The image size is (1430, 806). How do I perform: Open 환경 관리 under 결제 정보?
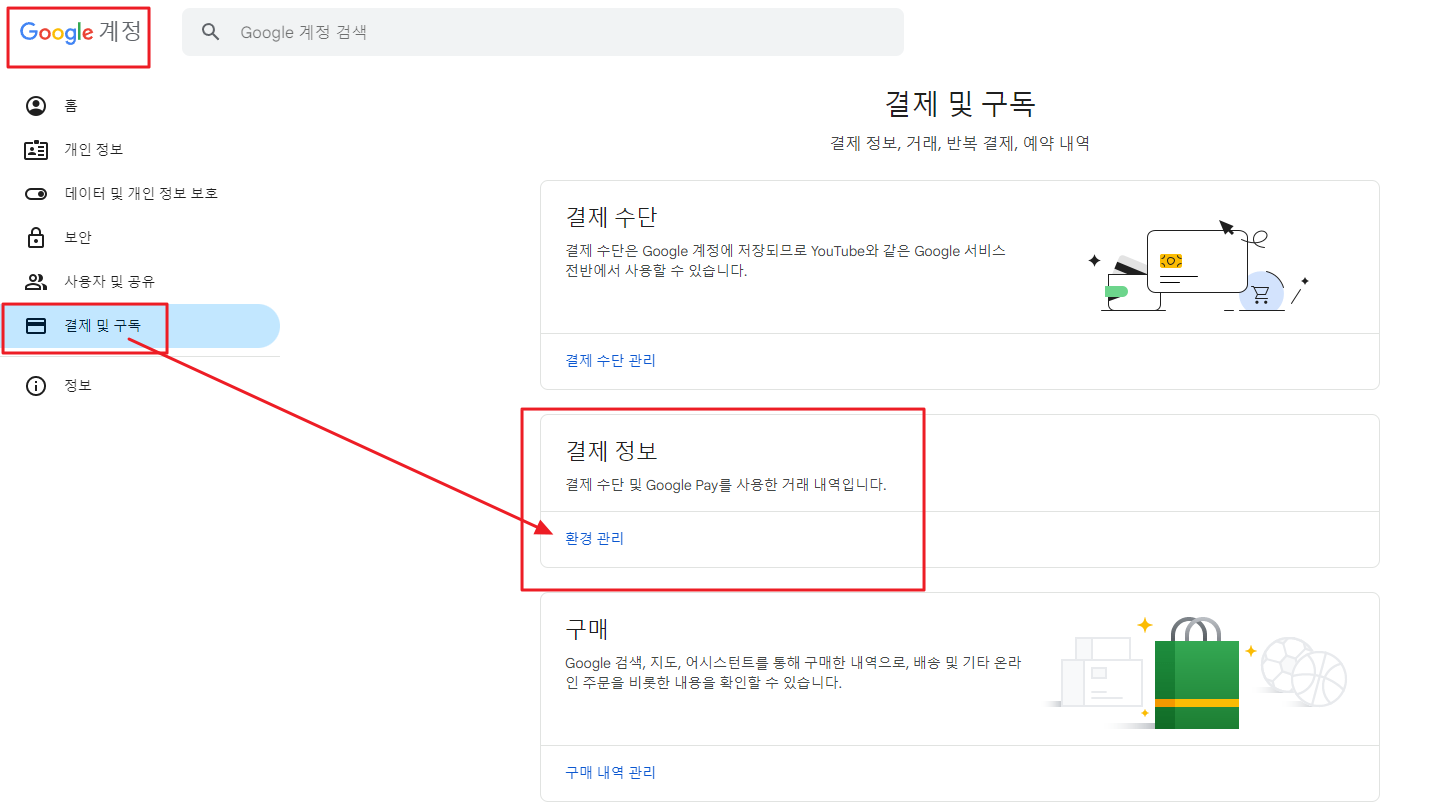(594, 537)
